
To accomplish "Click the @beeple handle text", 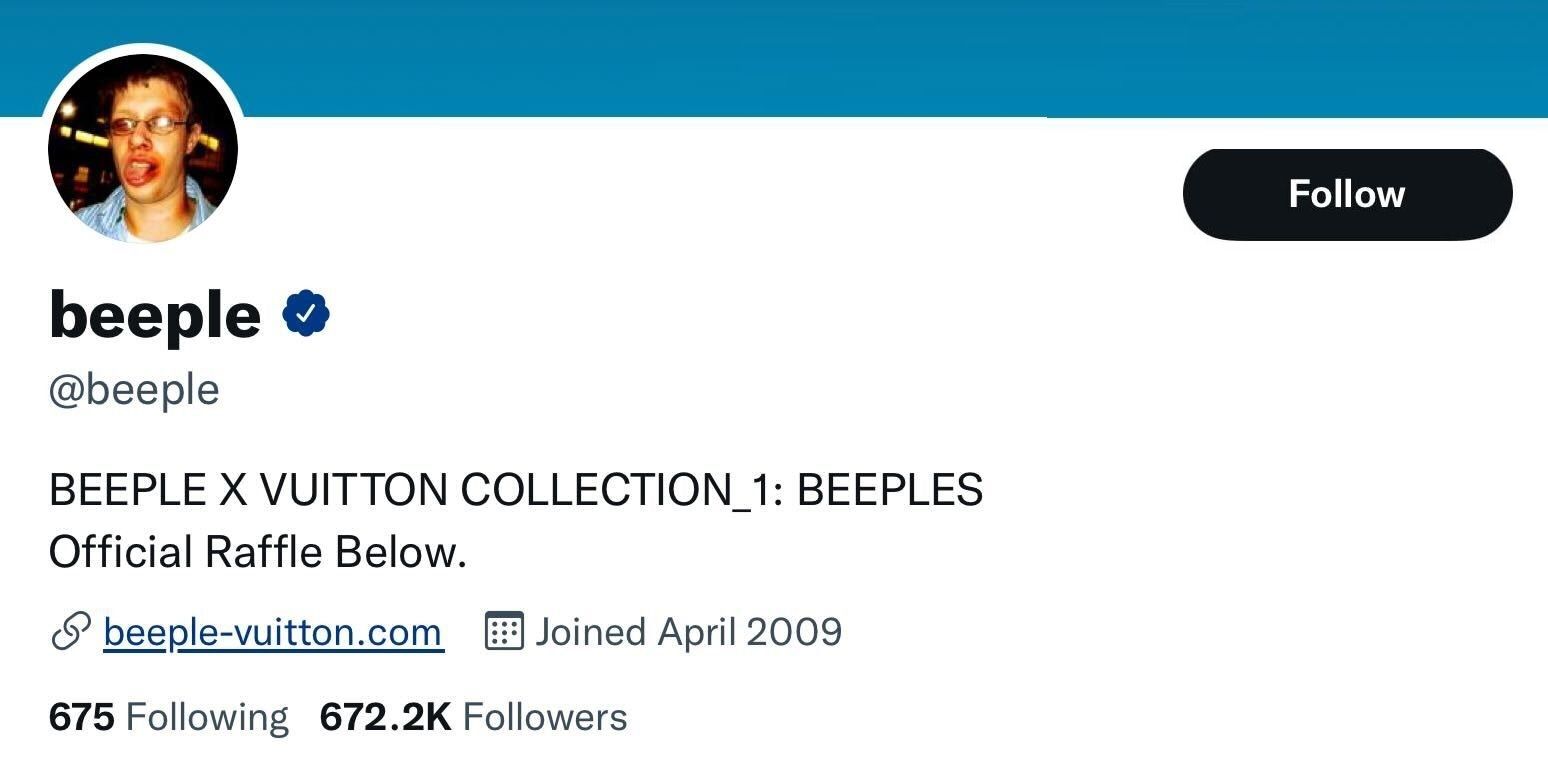I will [134, 389].
